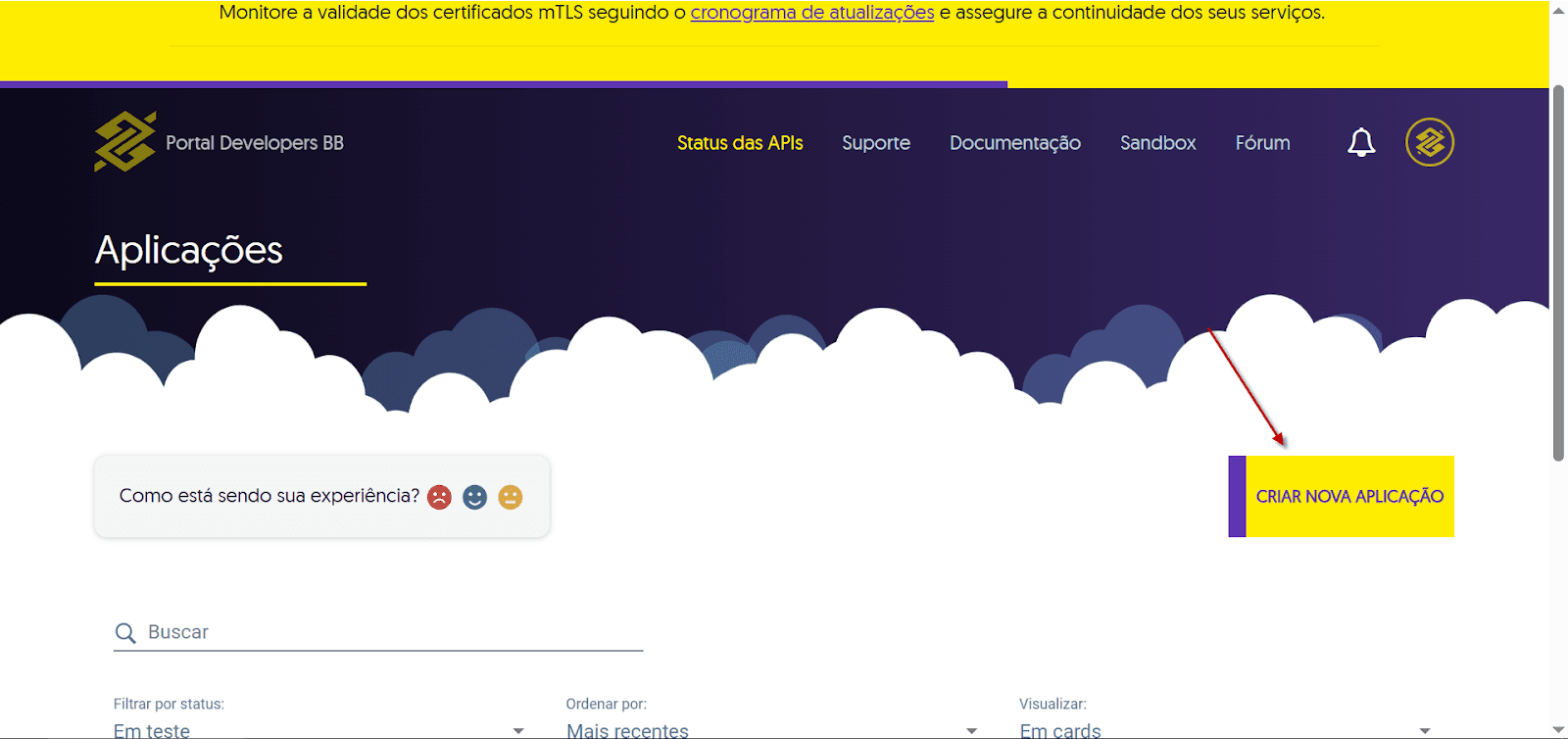This screenshot has width=1568, height=739.
Task: Visit the Fórum menu link
Action: tap(1262, 143)
